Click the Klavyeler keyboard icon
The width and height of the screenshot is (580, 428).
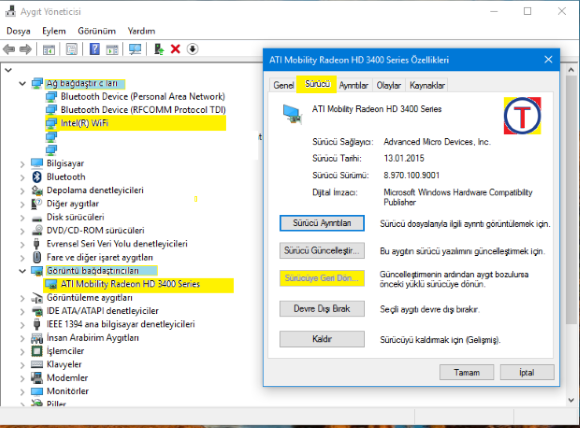pos(37,364)
